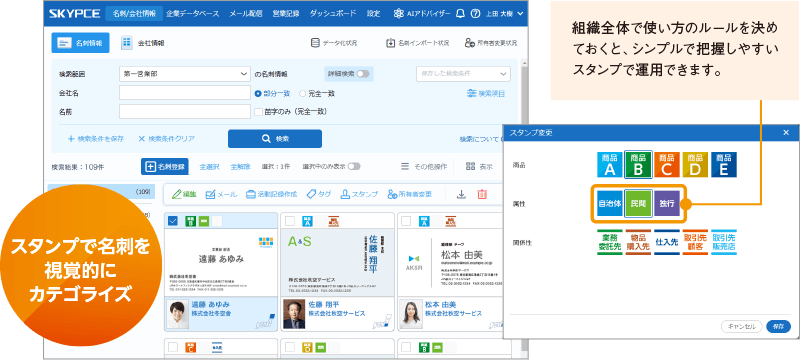Switch to the 会社情報 tab
This screenshot has height=360, width=800.
point(143,43)
